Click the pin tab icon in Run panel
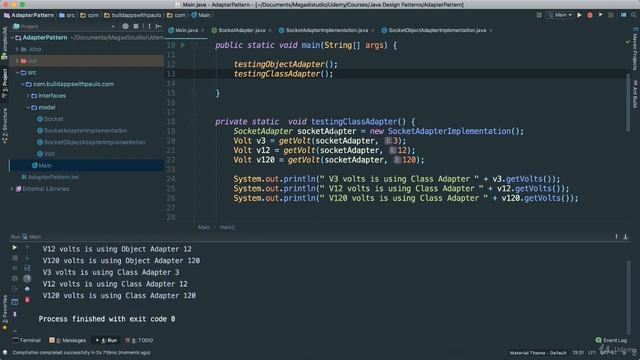The image size is (640, 360). tap(15, 314)
